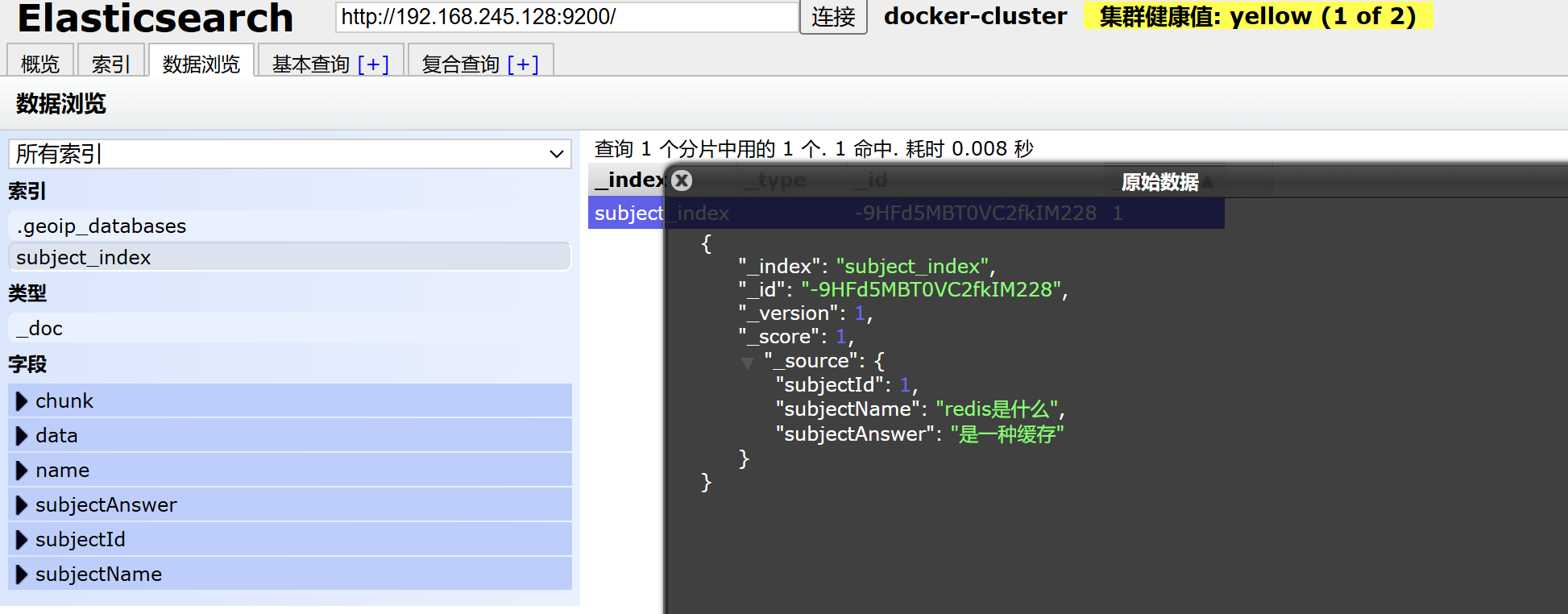Select the _doc type filter
This screenshot has width=1568, height=614.
click(x=290, y=329)
